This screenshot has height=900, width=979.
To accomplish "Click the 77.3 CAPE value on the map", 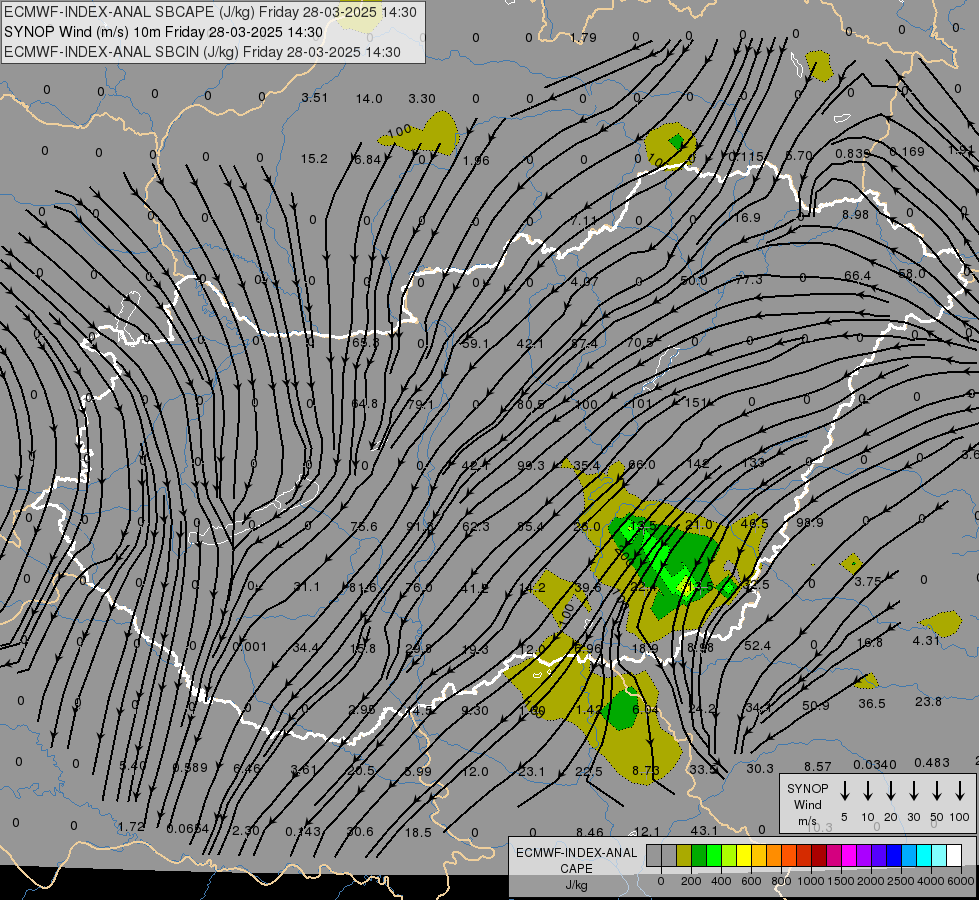I will tap(749, 280).
